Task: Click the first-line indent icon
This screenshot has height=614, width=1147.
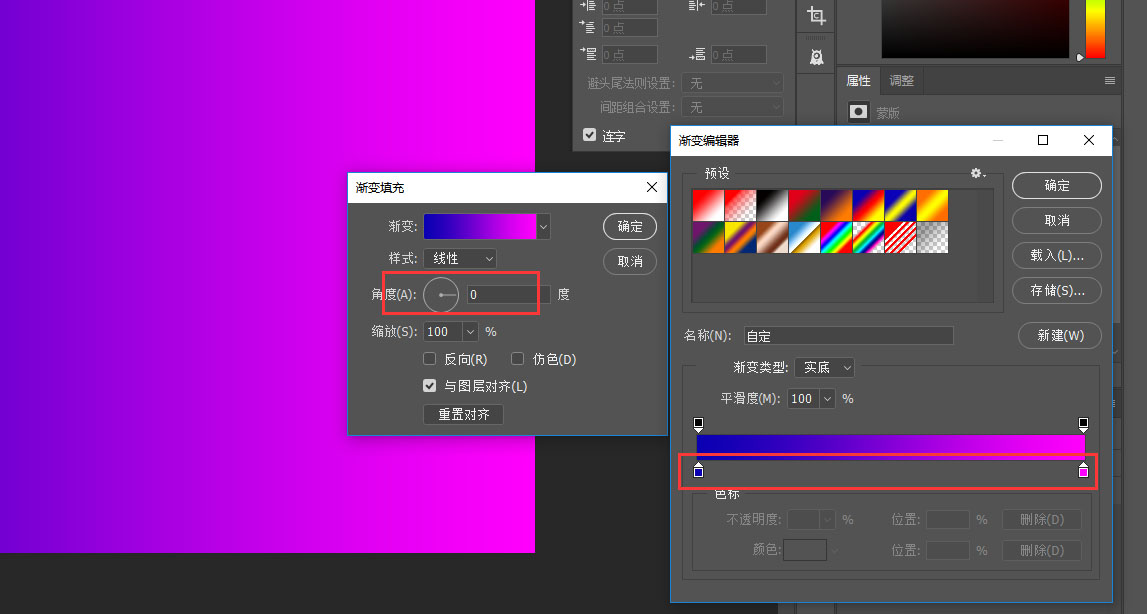Action: click(x=588, y=27)
